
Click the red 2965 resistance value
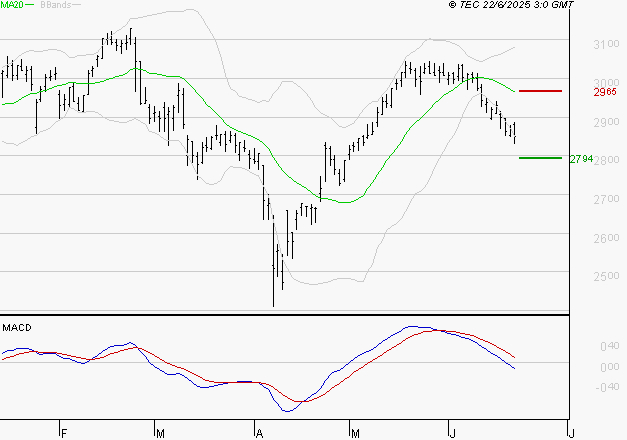[605, 92]
